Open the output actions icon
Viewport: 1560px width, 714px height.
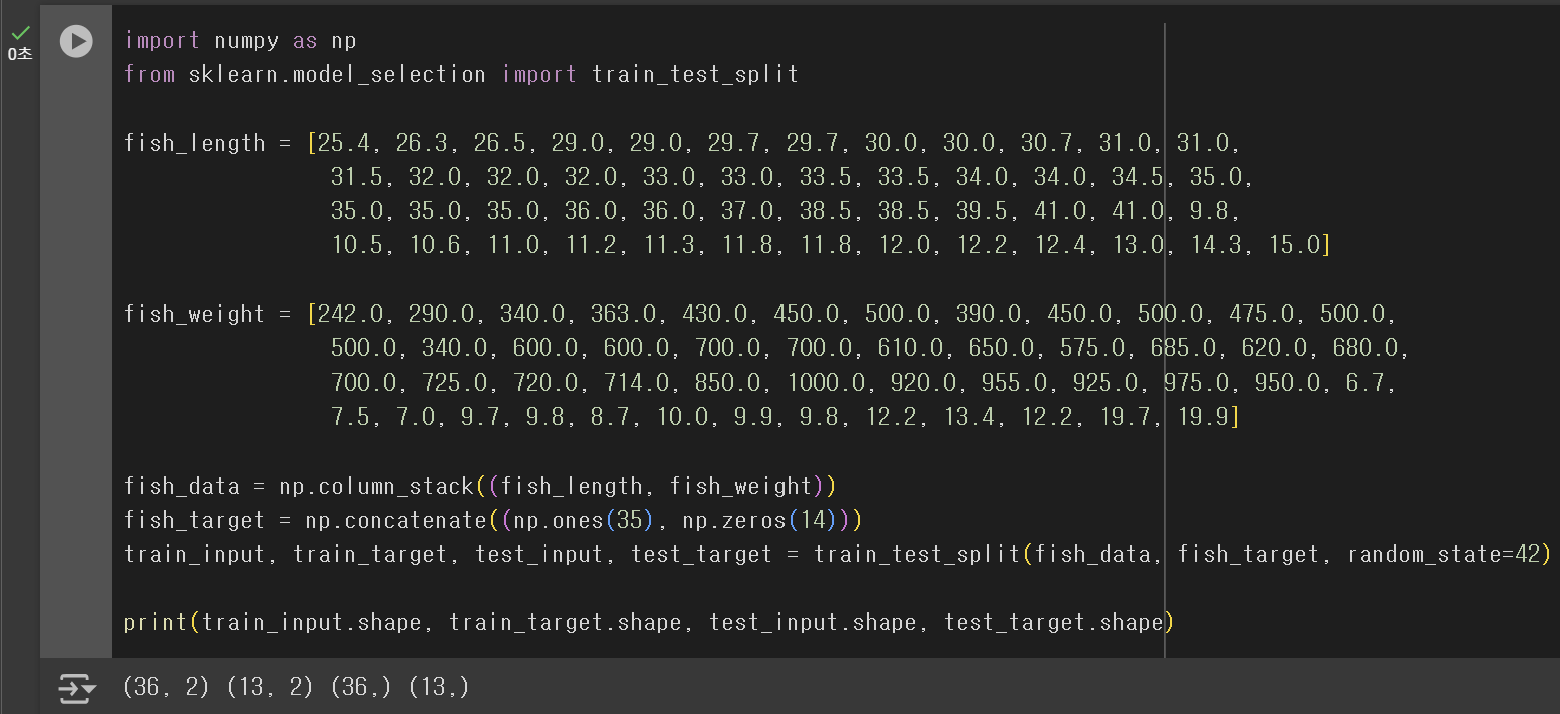click(x=77, y=688)
